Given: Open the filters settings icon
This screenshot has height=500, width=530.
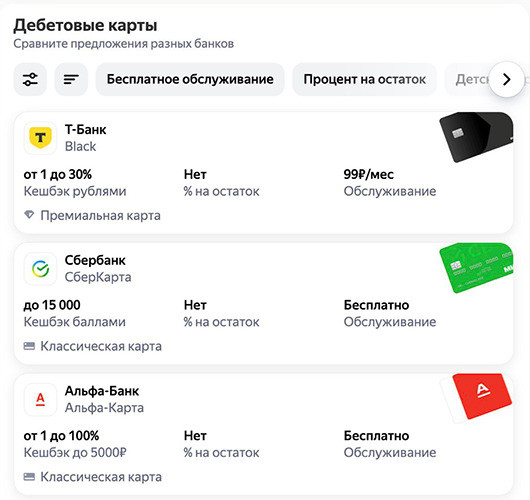Looking at the screenshot, I should click(30, 79).
